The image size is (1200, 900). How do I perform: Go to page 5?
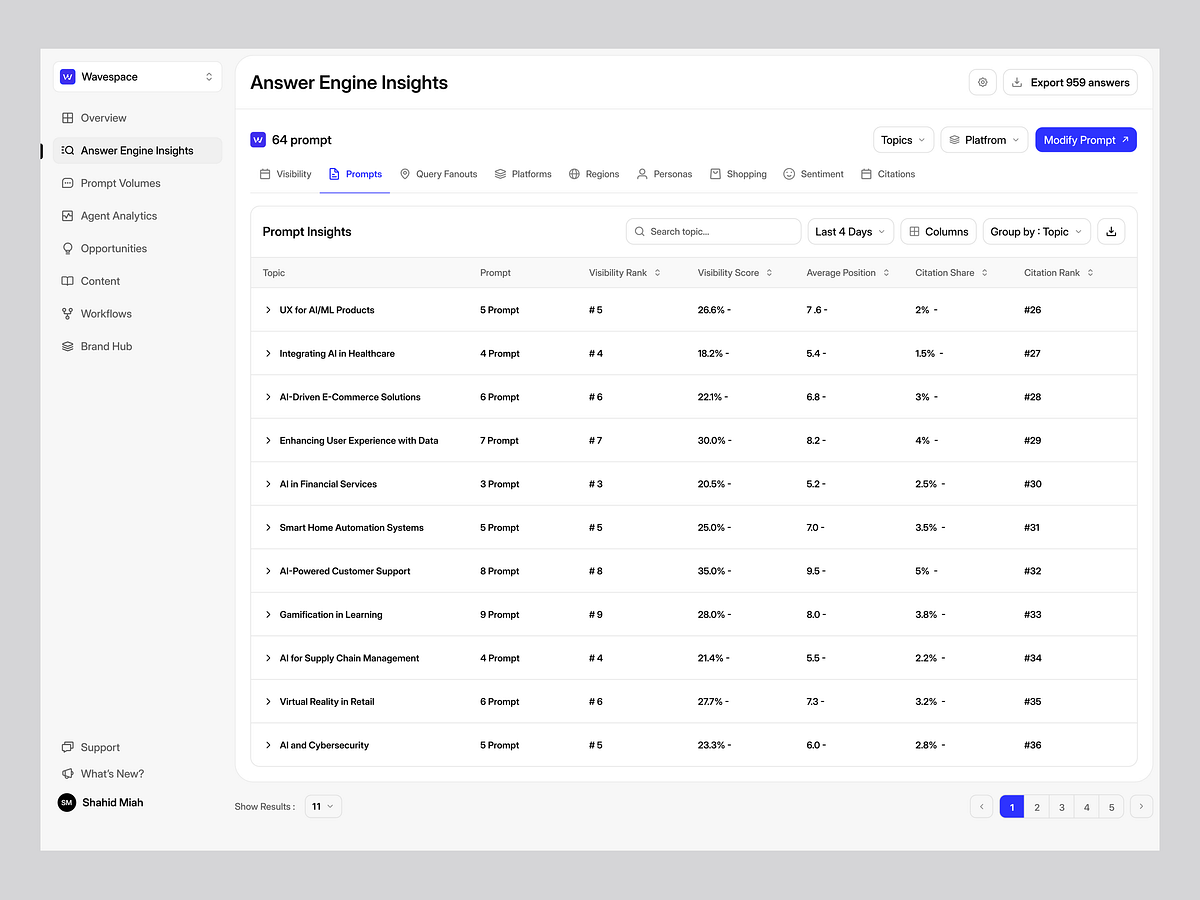click(1111, 807)
